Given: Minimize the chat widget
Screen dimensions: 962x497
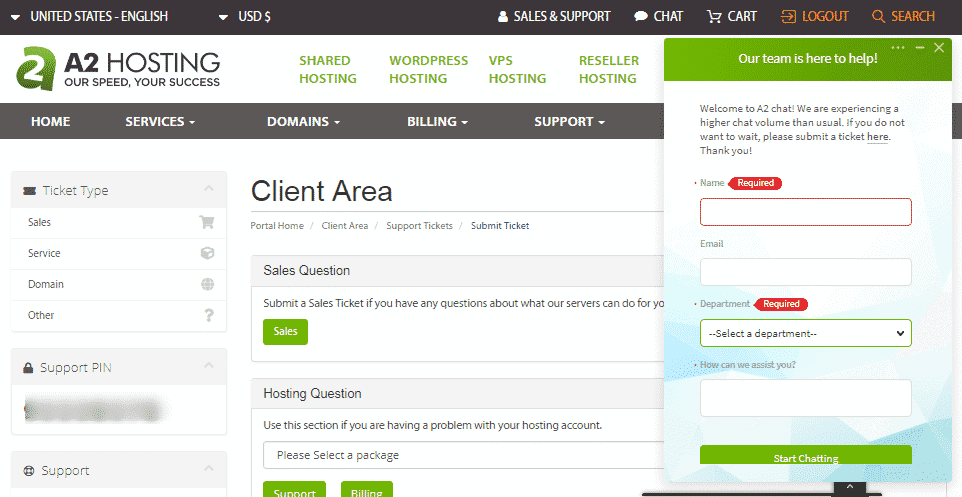Looking at the screenshot, I should (x=920, y=47).
